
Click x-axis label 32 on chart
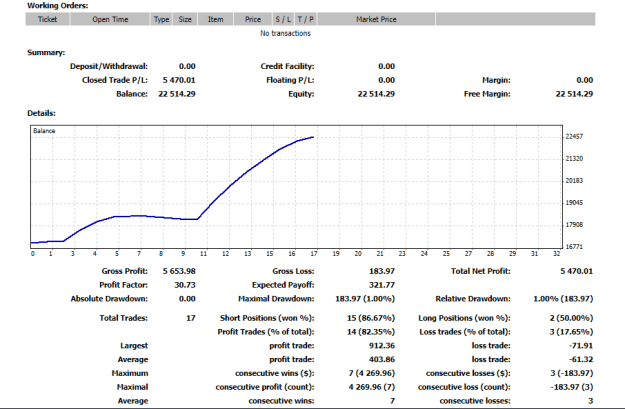click(x=556, y=254)
